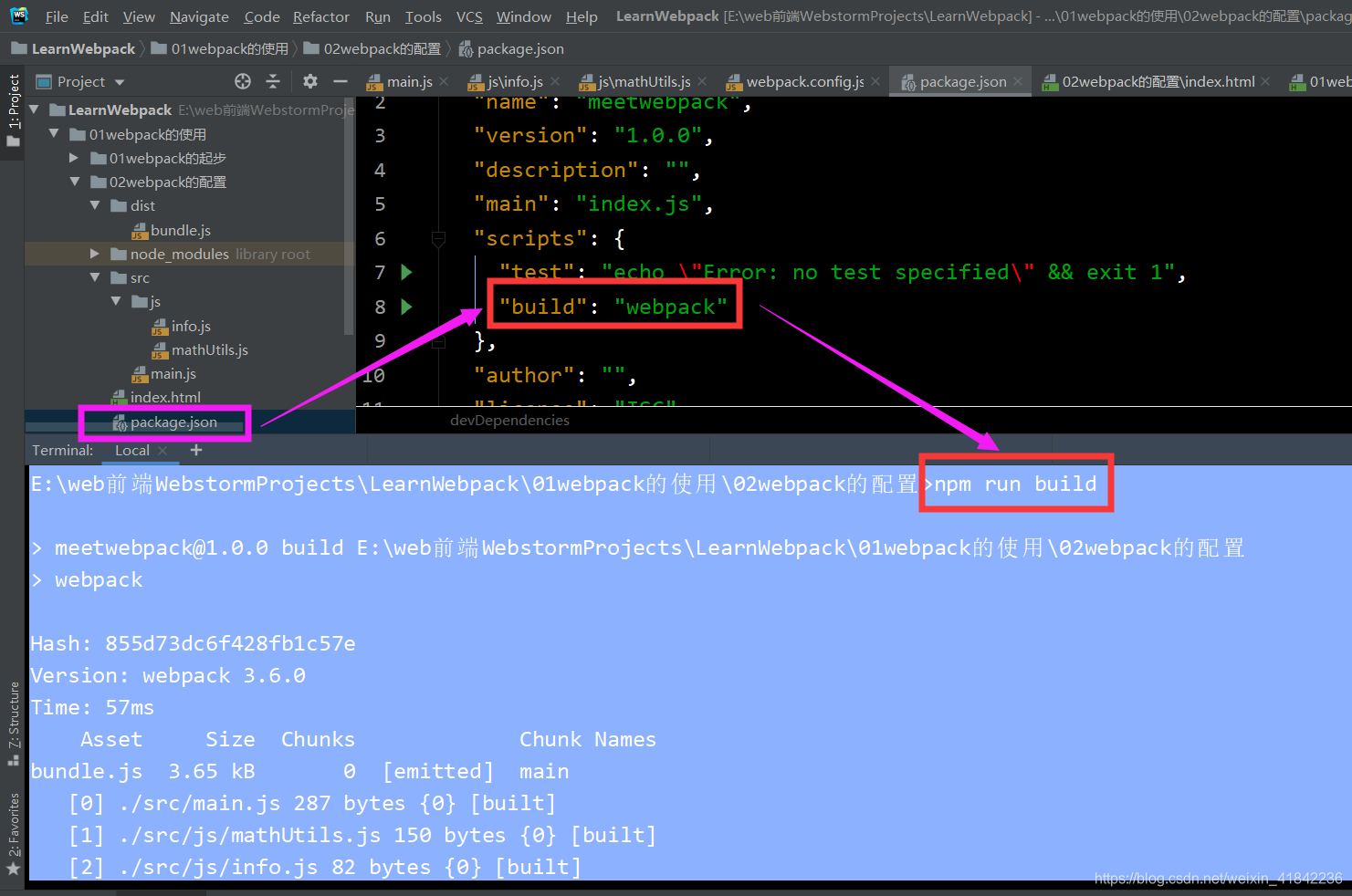Select main.js in project tree

click(164, 373)
